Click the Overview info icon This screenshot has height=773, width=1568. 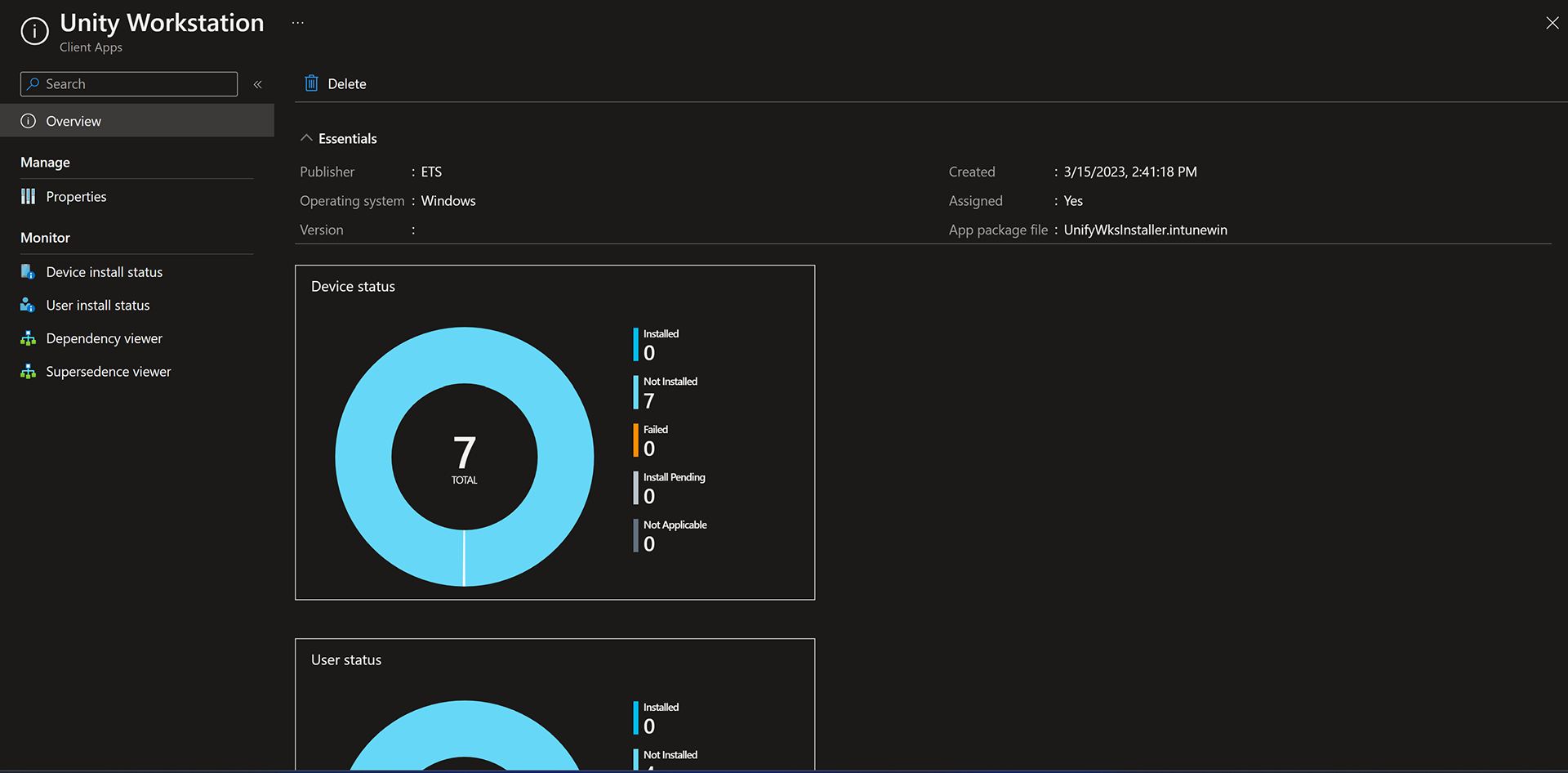tap(29, 121)
